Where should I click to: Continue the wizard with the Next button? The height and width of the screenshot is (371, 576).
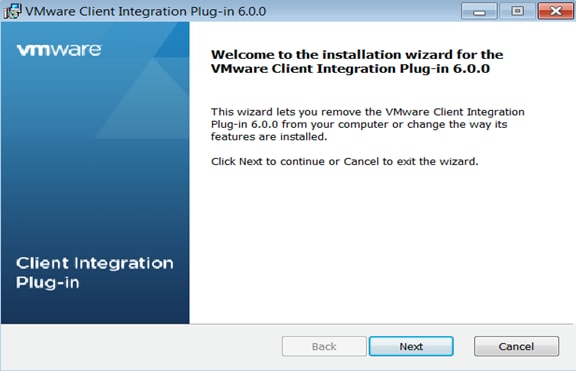click(411, 346)
